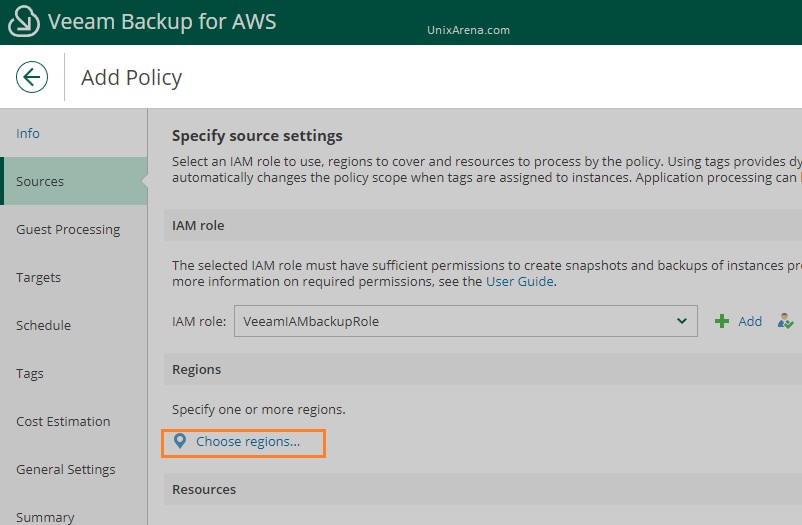Click the Veeam logo icon
Viewport: 802px width, 525px height.
24,21
